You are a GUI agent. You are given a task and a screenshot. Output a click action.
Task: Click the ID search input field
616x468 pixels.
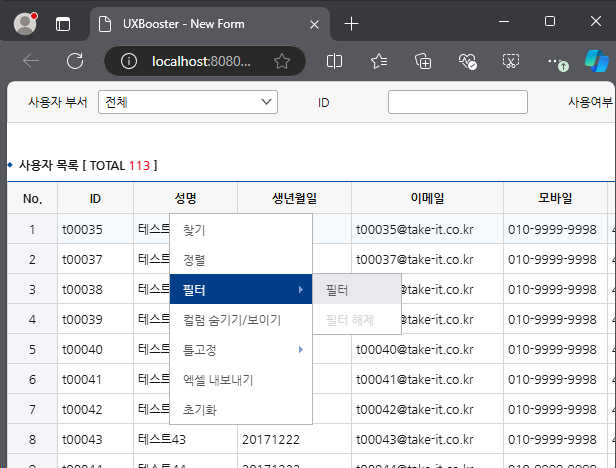pos(458,102)
